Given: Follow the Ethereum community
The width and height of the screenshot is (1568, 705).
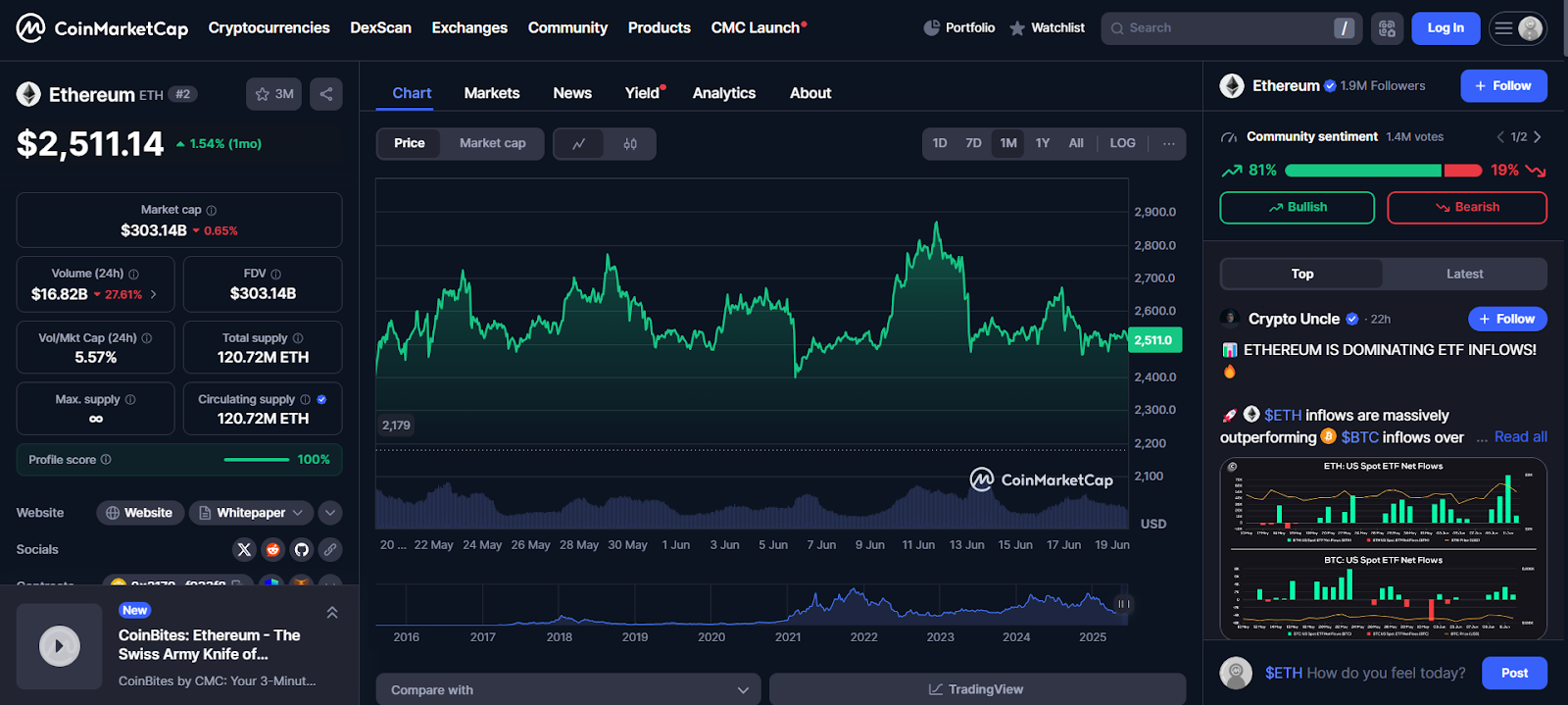Looking at the screenshot, I should [x=1503, y=86].
